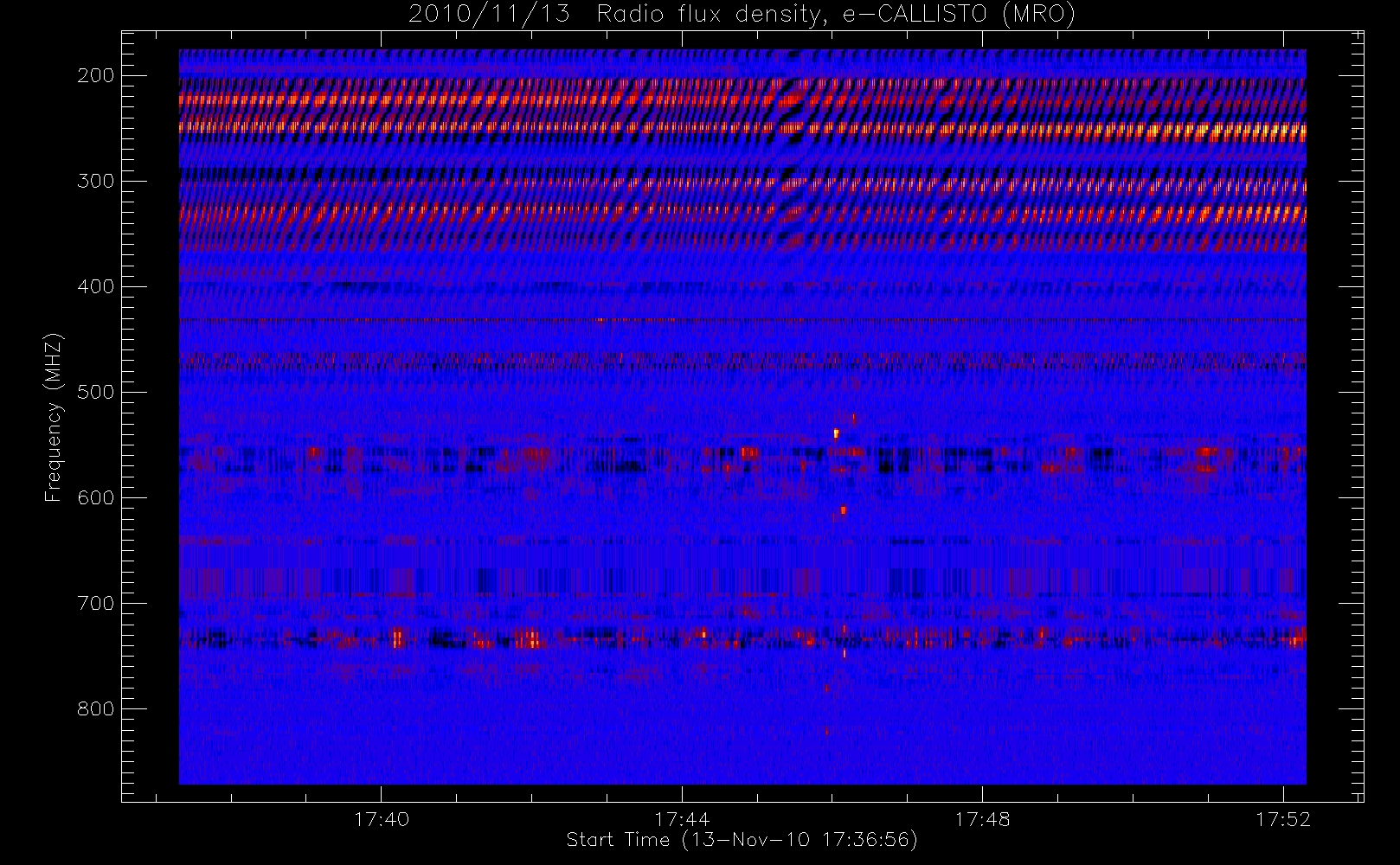Click the 400 frequency tick label

click(x=96, y=286)
